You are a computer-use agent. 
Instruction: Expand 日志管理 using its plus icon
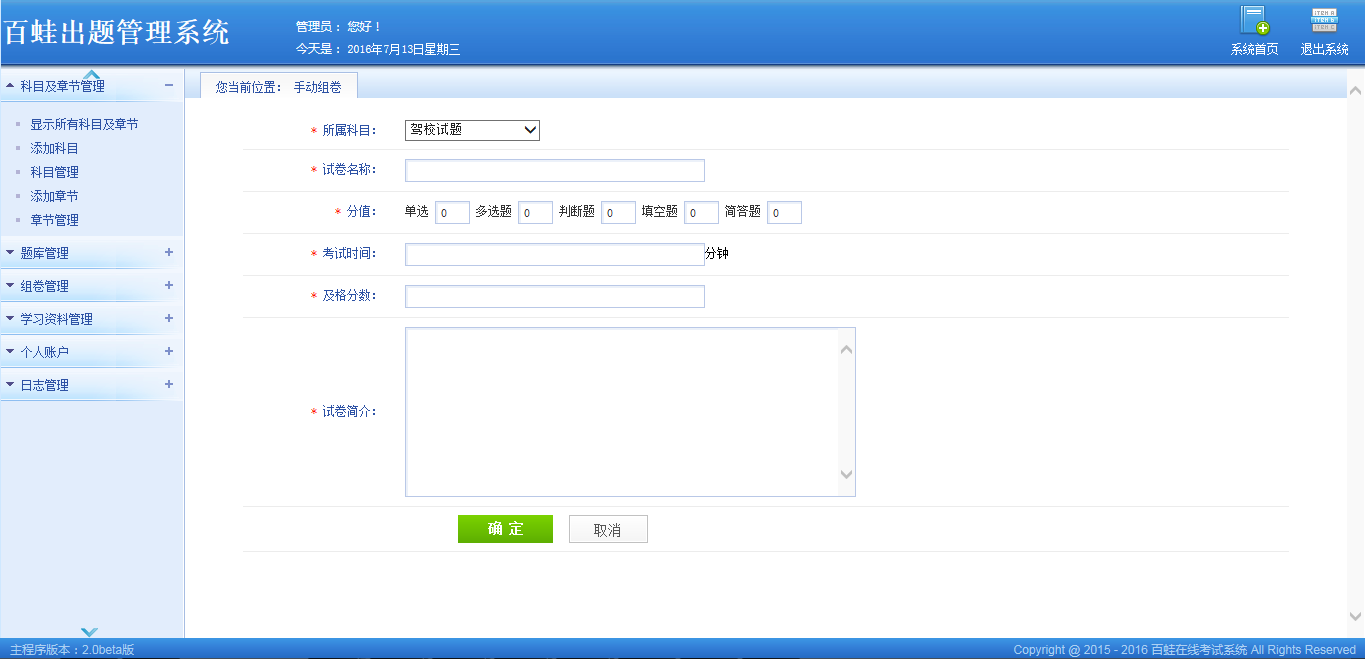pos(169,385)
